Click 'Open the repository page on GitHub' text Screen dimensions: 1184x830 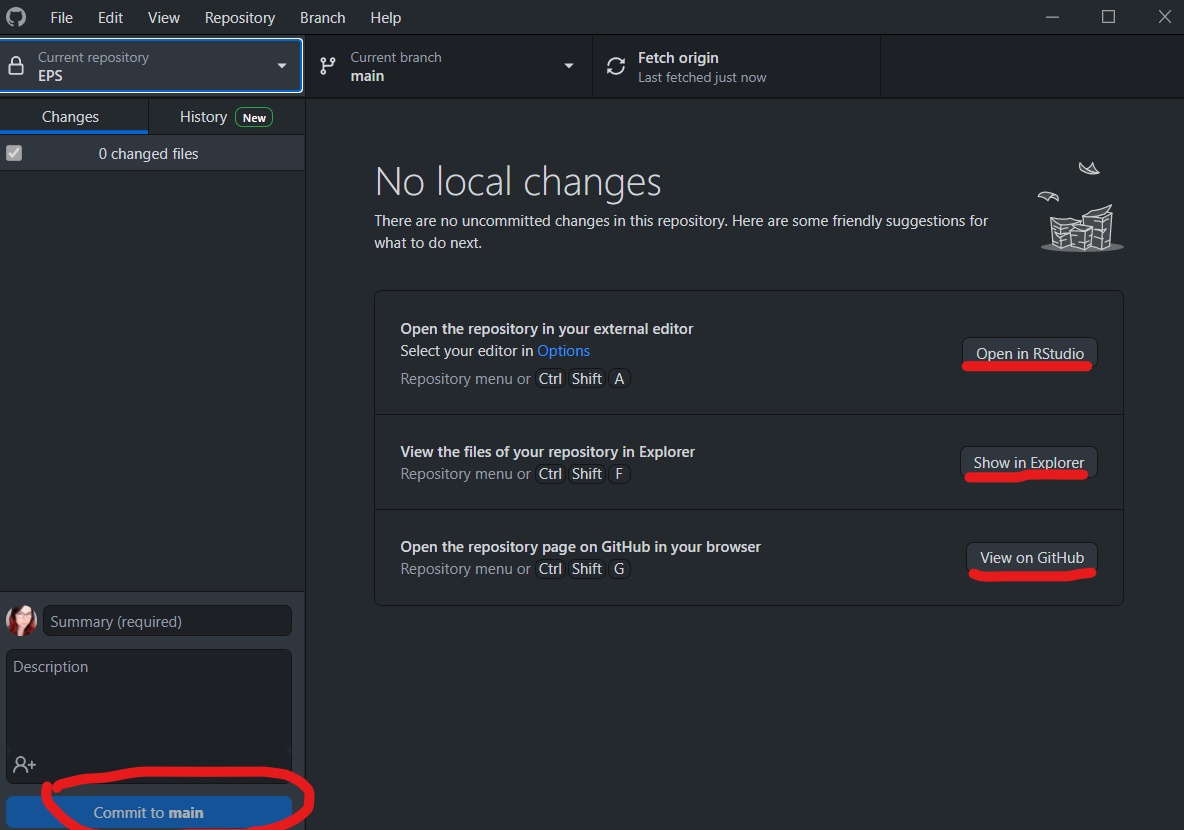581,546
